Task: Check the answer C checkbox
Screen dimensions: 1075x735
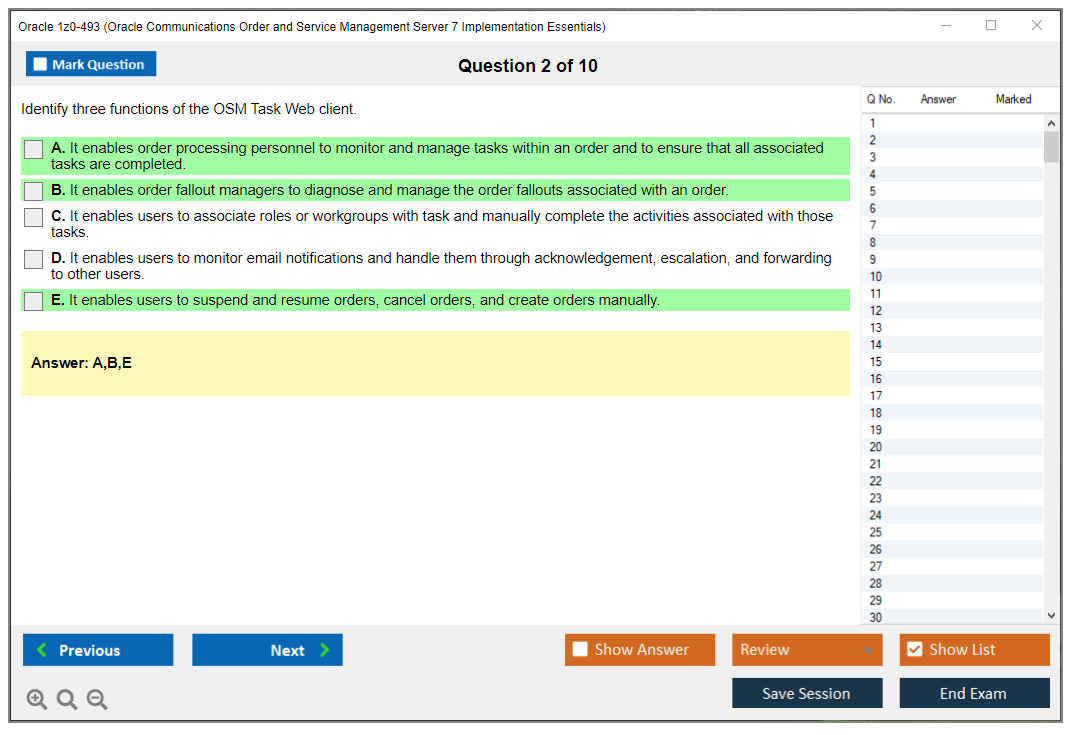Action: [x=33, y=217]
